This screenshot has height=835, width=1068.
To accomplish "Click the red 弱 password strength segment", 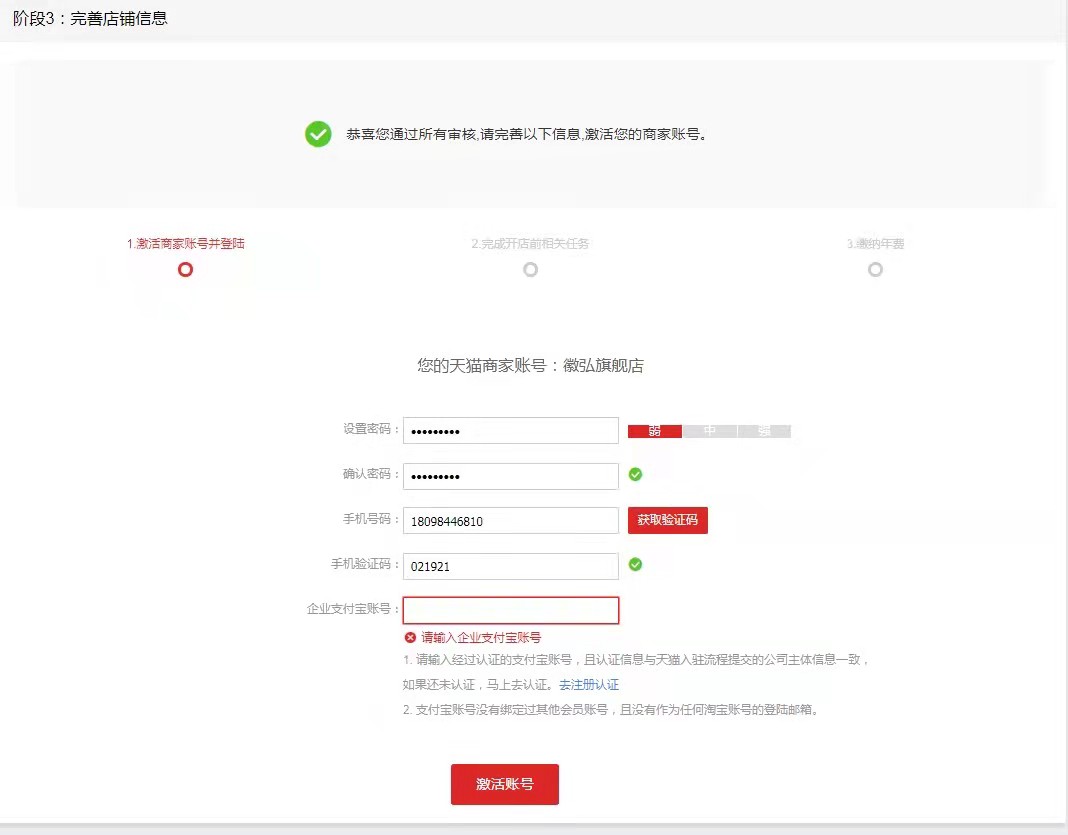I will (655, 431).
